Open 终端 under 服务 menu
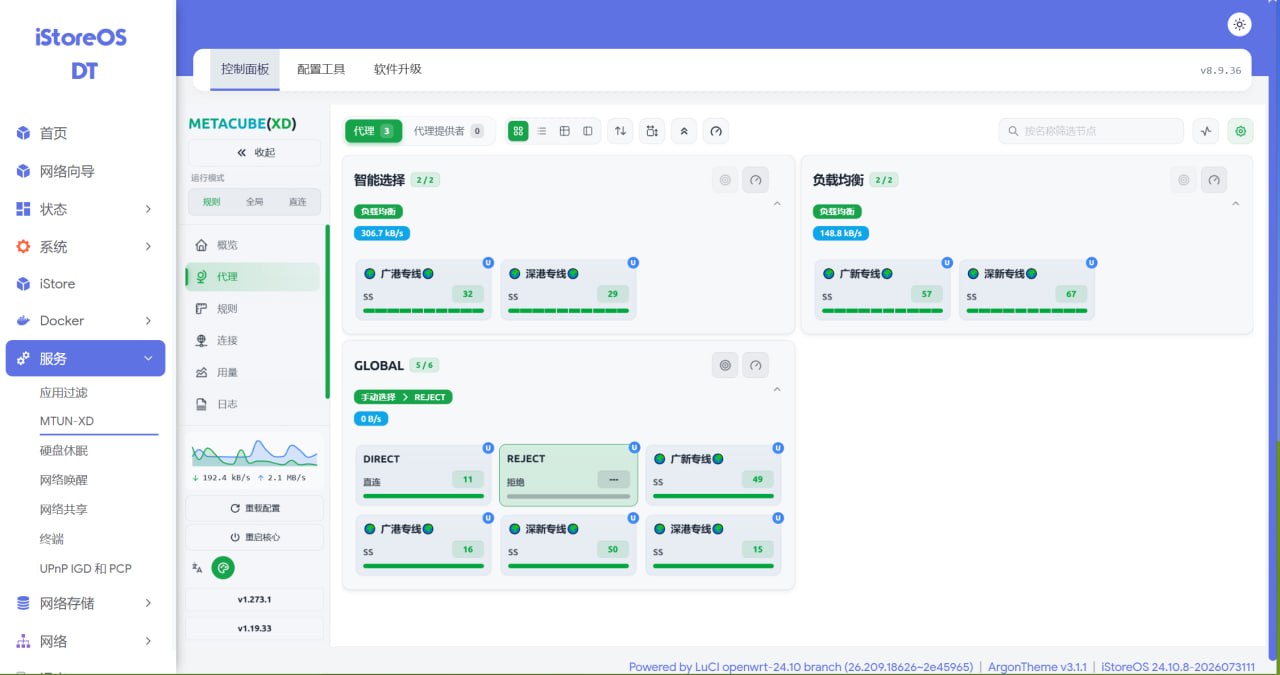 (52, 539)
